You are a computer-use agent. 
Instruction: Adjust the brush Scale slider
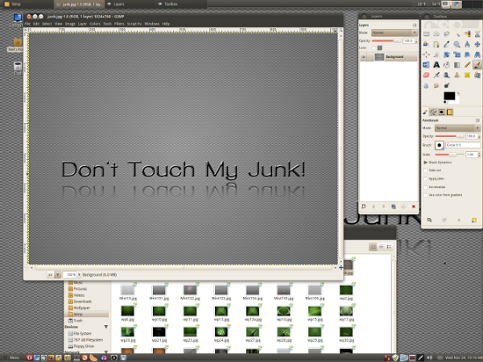click(450, 155)
